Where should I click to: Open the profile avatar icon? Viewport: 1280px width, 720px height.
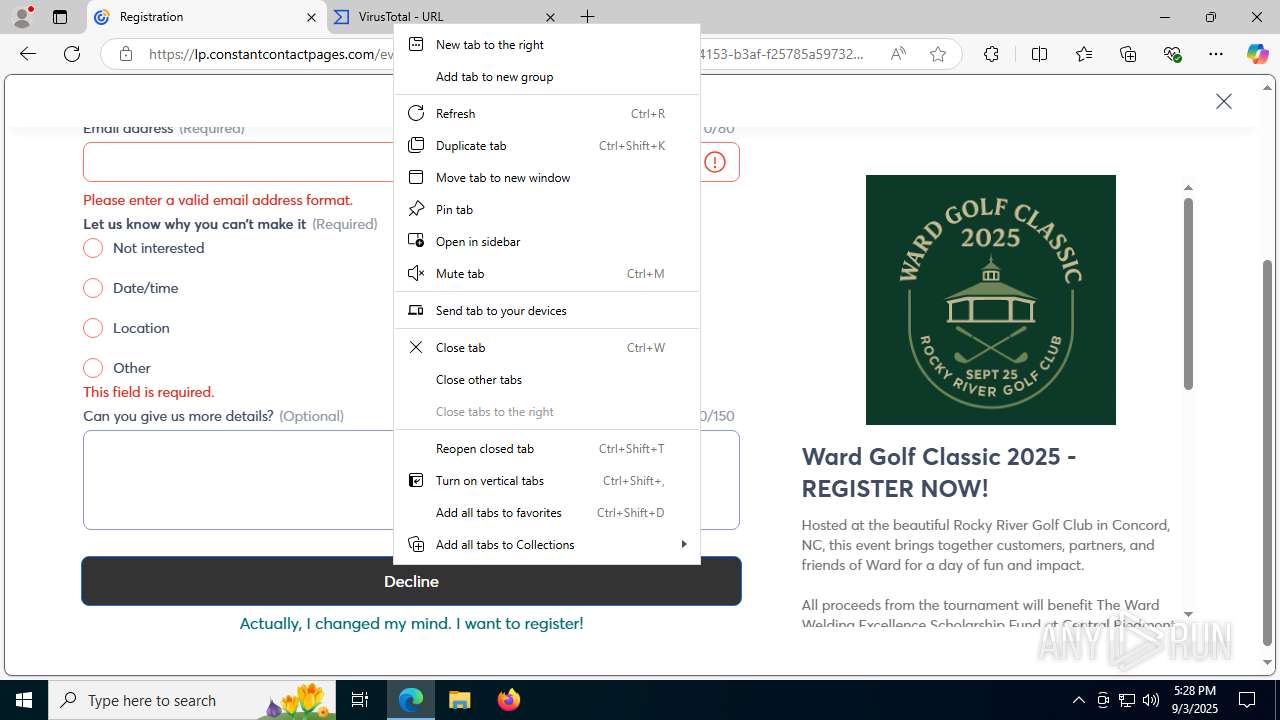click(x=22, y=17)
